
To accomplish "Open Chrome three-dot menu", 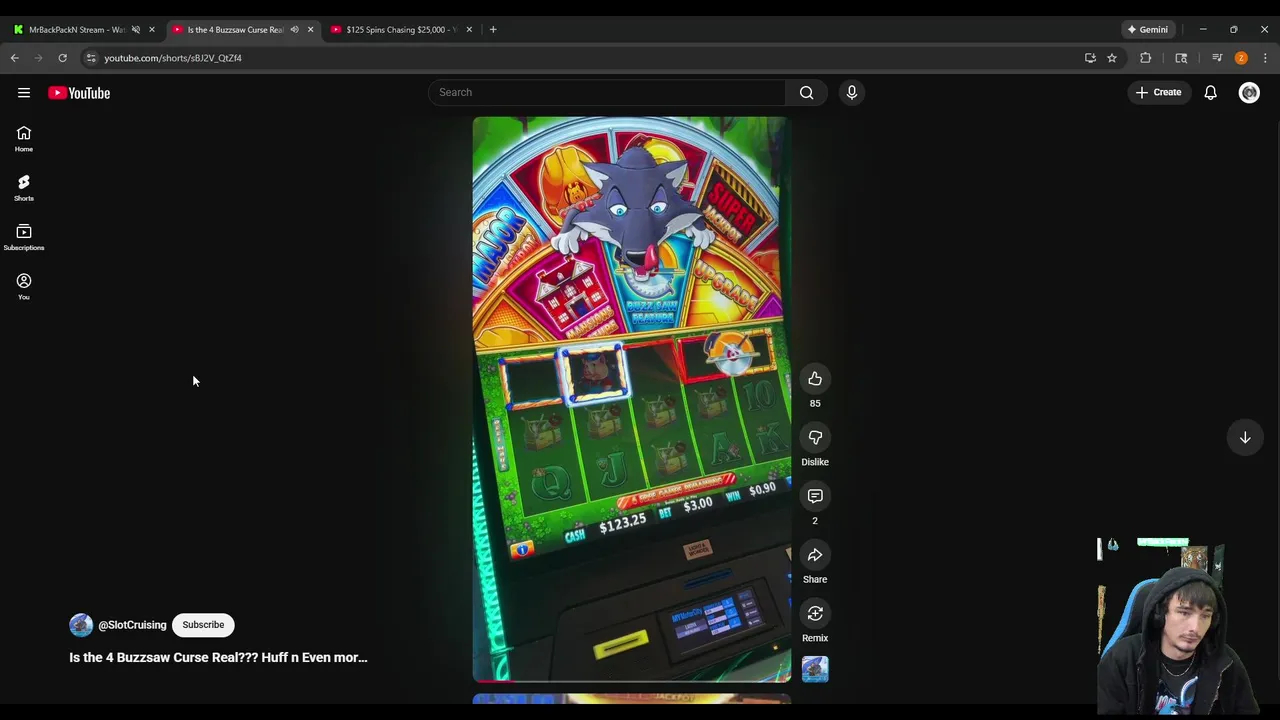I will [1265, 58].
